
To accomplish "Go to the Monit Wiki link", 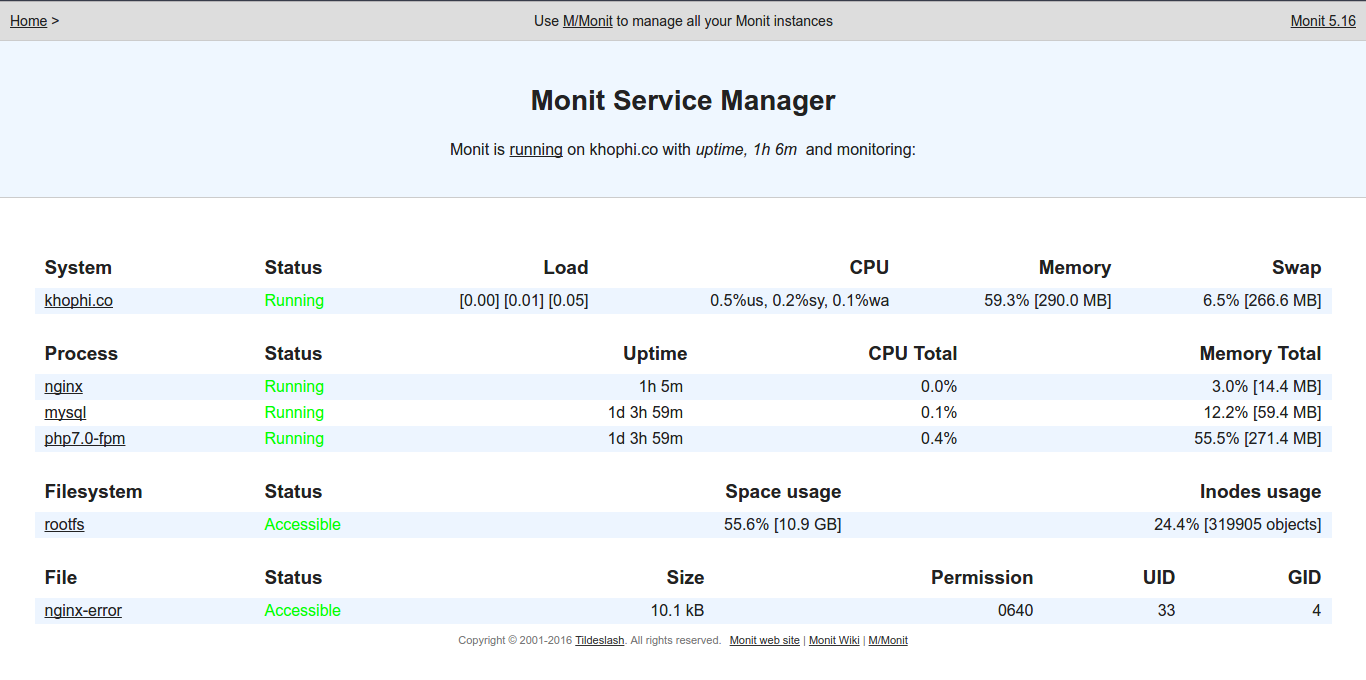I will pos(833,641).
